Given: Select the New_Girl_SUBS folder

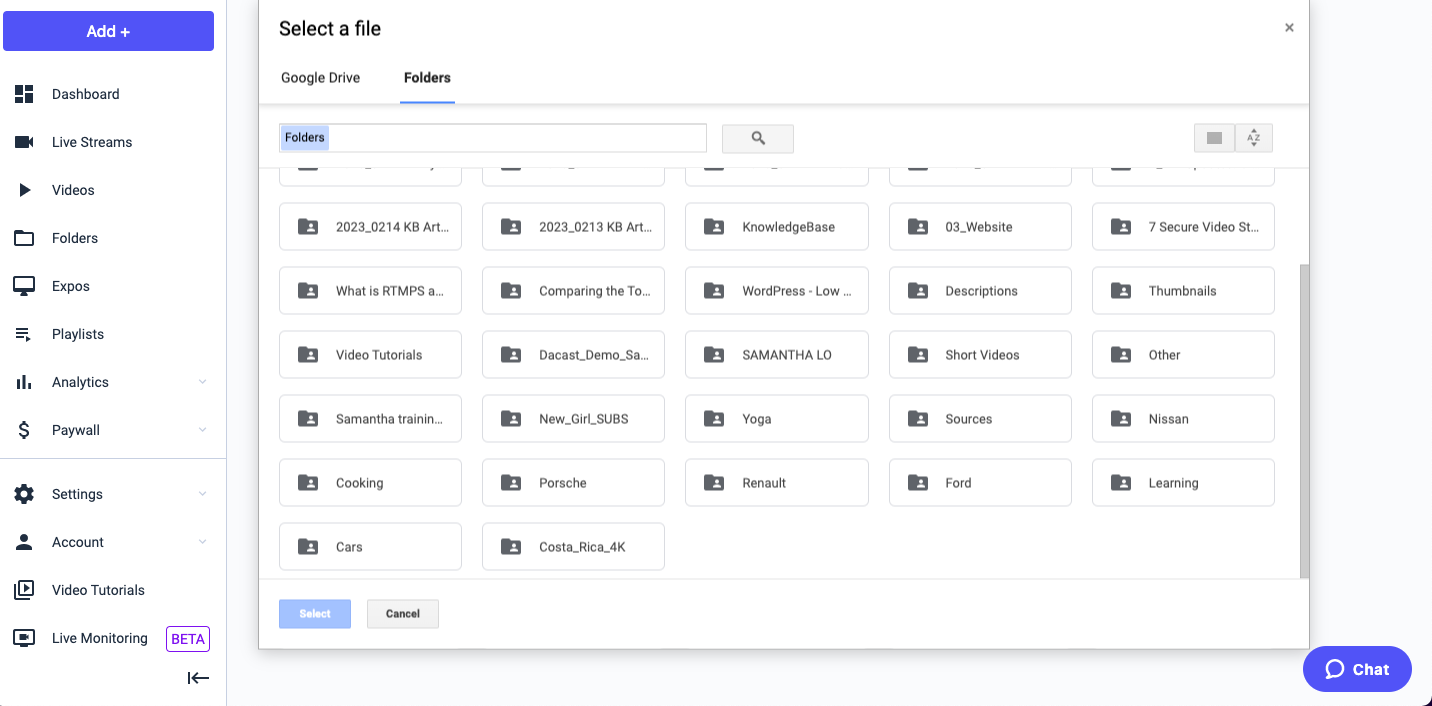Looking at the screenshot, I should point(573,419).
